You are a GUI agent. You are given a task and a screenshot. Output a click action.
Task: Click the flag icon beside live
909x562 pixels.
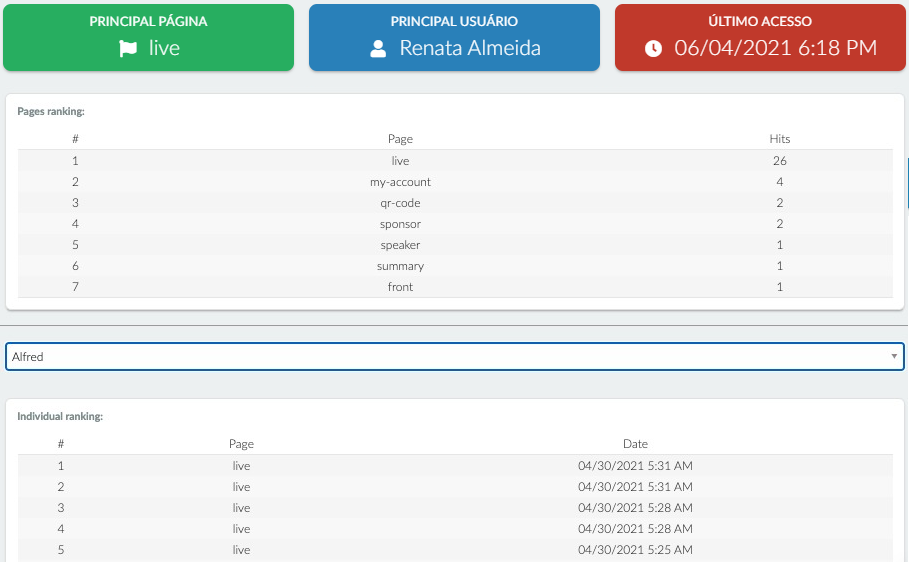pos(128,48)
